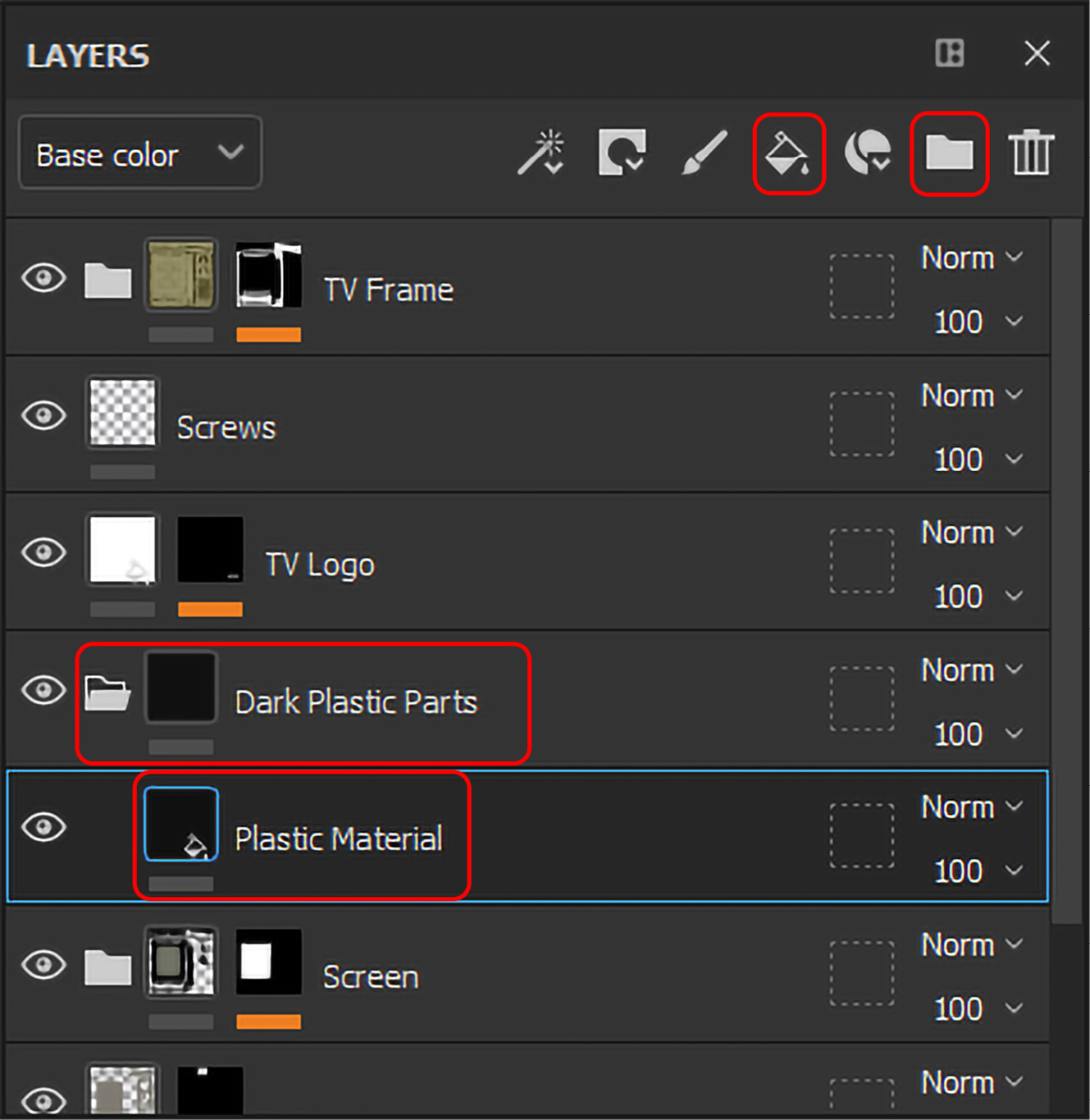Add a paint layer with brush icon

pyautogui.click(x=705, y=153)
